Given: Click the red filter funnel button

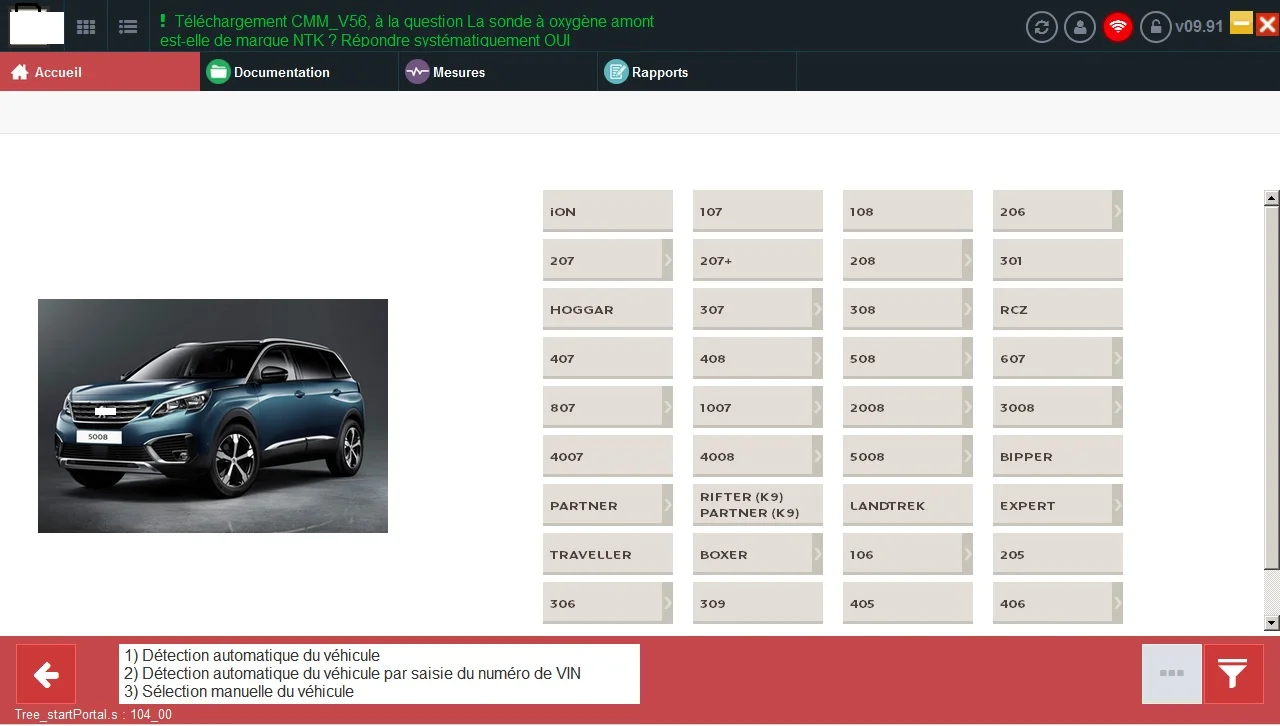Looking at the screenshot, I should point(1233,674).
